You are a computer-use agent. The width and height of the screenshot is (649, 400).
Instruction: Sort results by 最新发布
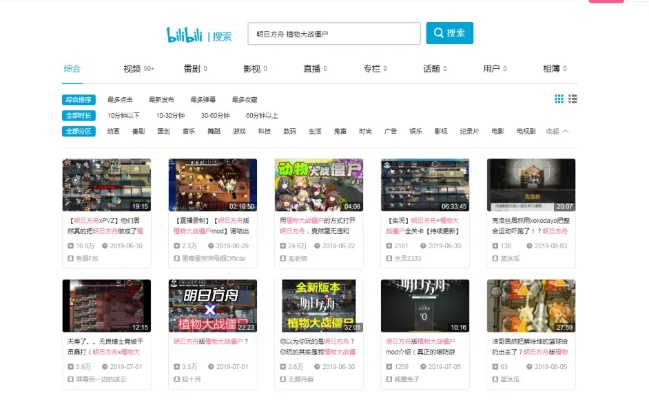click(161, 100)
